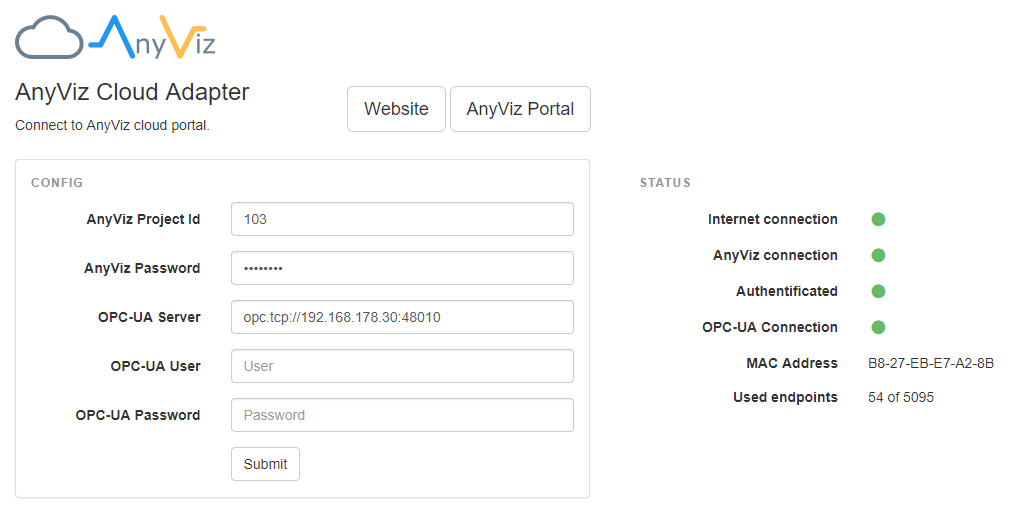Click the 'Authentificated' status label

[x=787, y=291]
